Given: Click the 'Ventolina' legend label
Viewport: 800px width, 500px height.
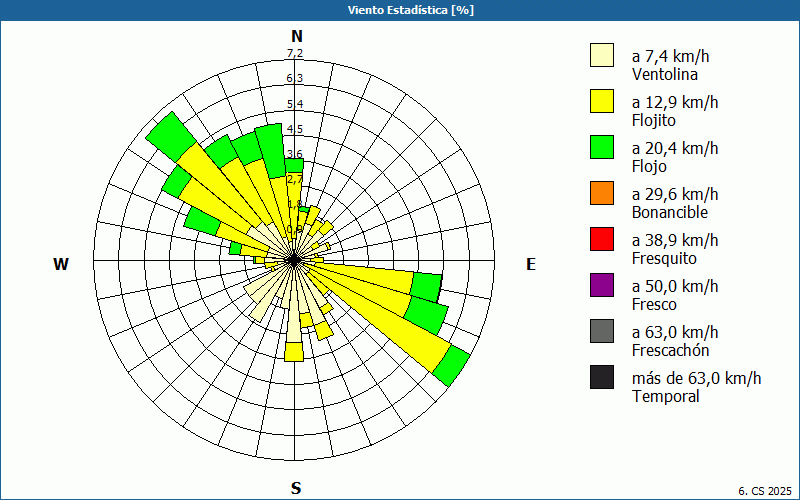Looking at the screenshot, I should [x=665, y=74].
